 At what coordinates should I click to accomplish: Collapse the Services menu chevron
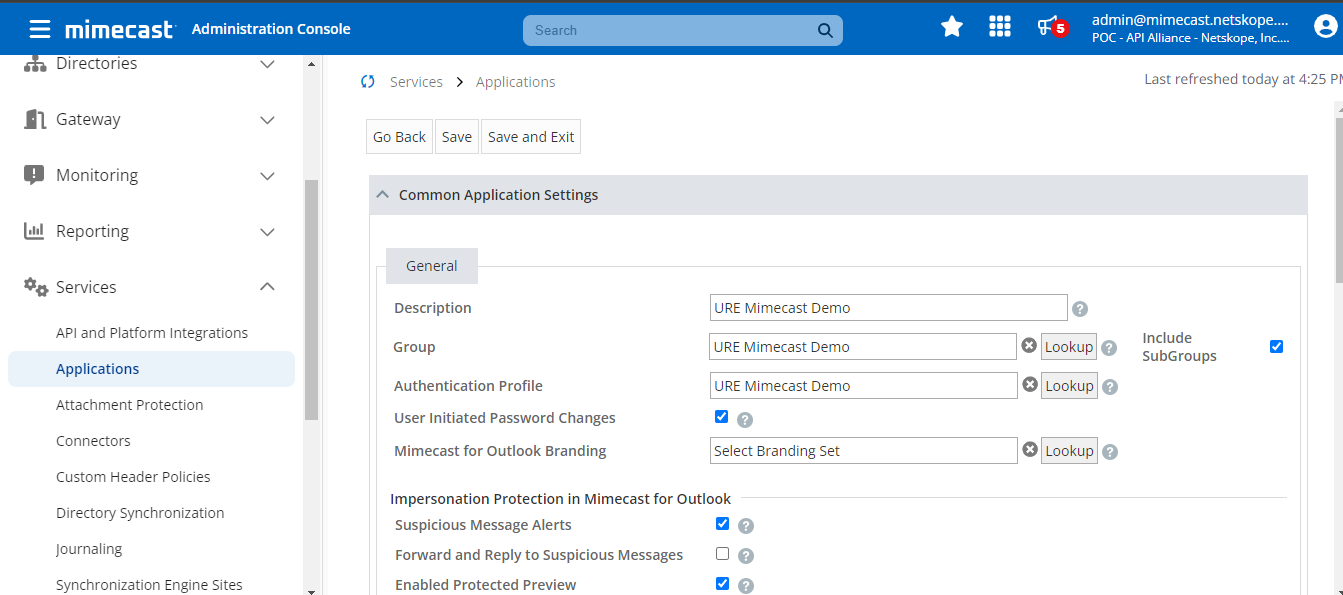(x=267, y=287)
